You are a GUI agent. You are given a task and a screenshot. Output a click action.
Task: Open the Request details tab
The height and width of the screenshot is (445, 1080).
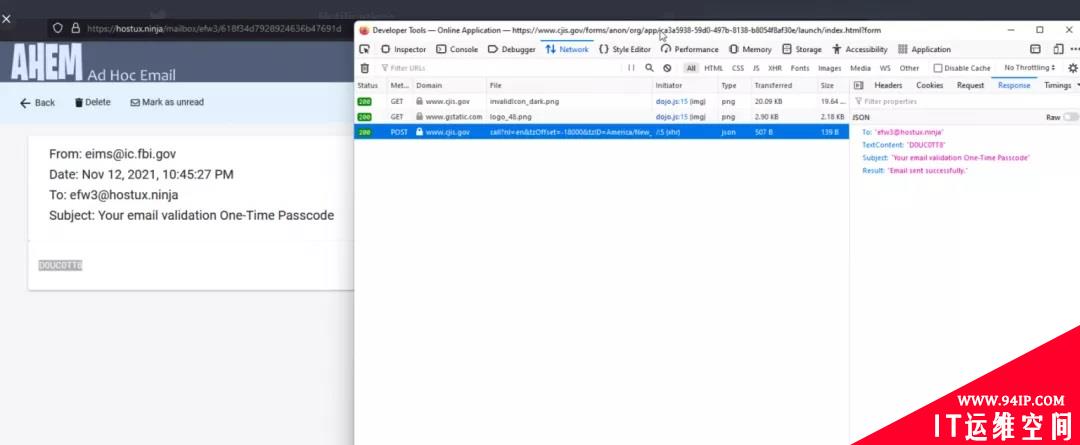[970, 85]
